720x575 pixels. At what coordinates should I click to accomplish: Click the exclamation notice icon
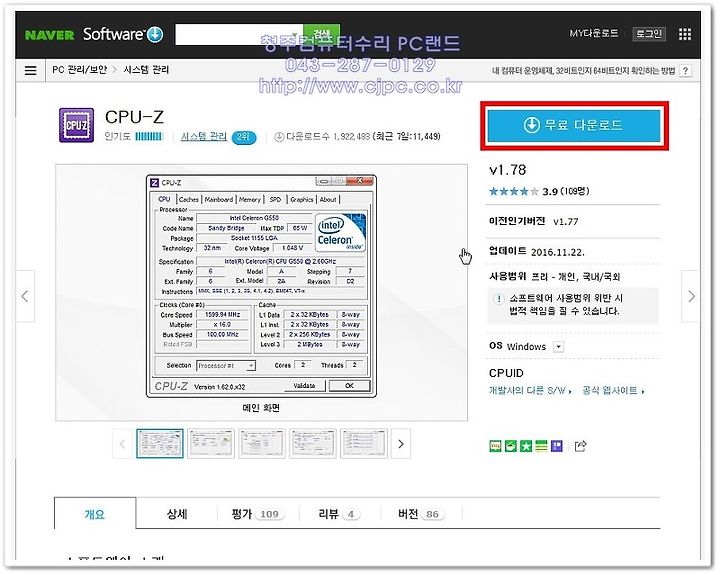(499, 299)
